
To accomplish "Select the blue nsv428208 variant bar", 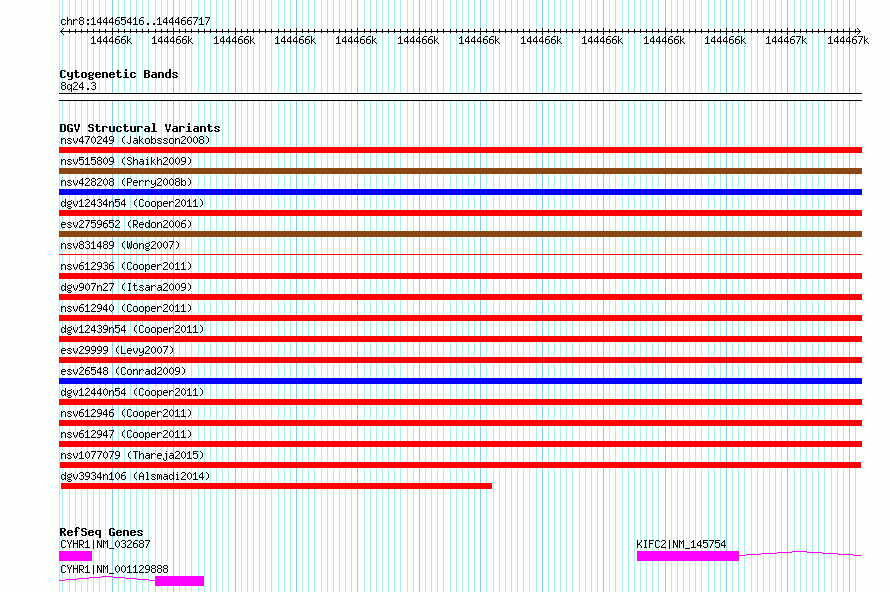I will (460, 192).
